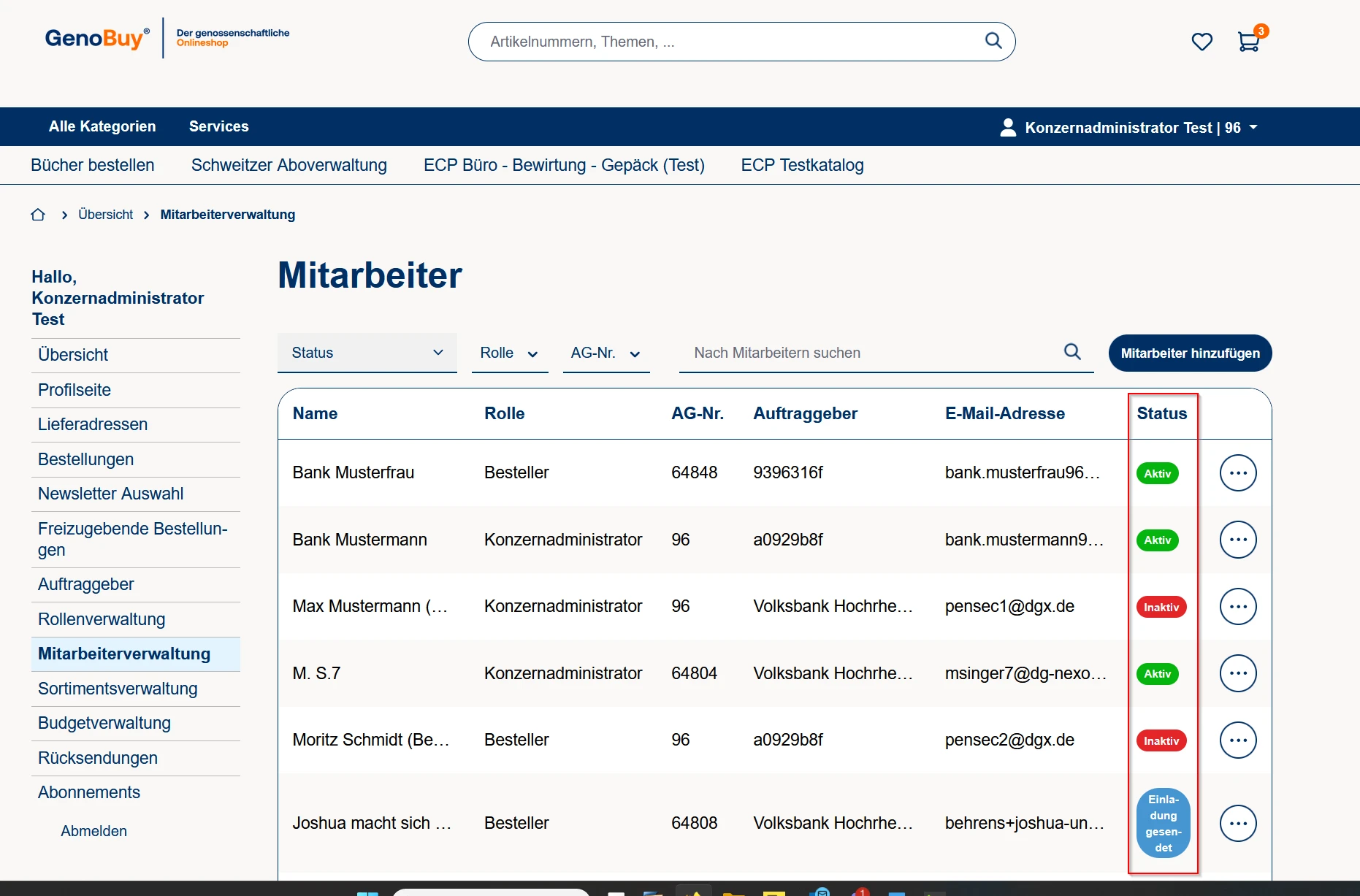Click the Mitarbeiter hinzufügen button
This screenshot has width=1360, height=896.
click(x=1190, y=353)
